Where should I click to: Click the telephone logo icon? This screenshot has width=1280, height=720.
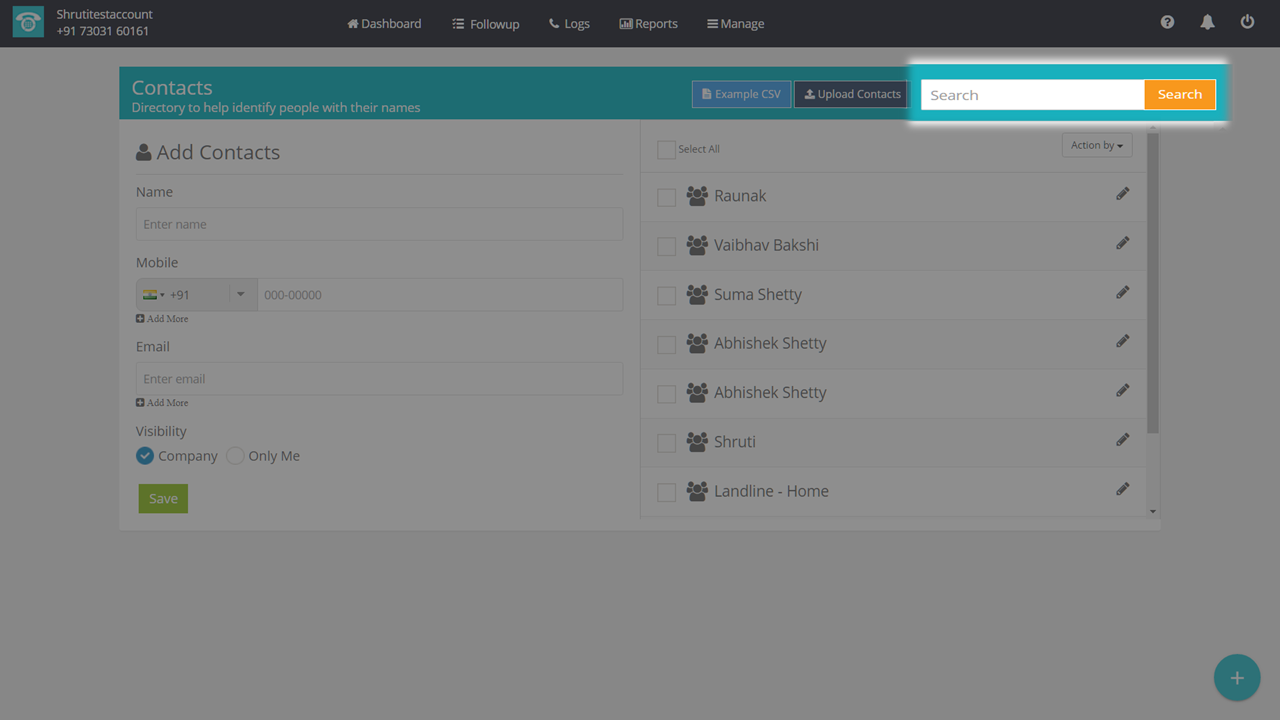(28, 23)
